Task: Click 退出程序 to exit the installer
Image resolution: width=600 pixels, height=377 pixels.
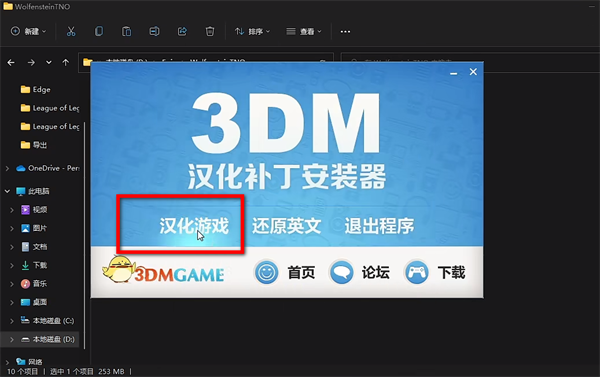Action: point(379,226)
